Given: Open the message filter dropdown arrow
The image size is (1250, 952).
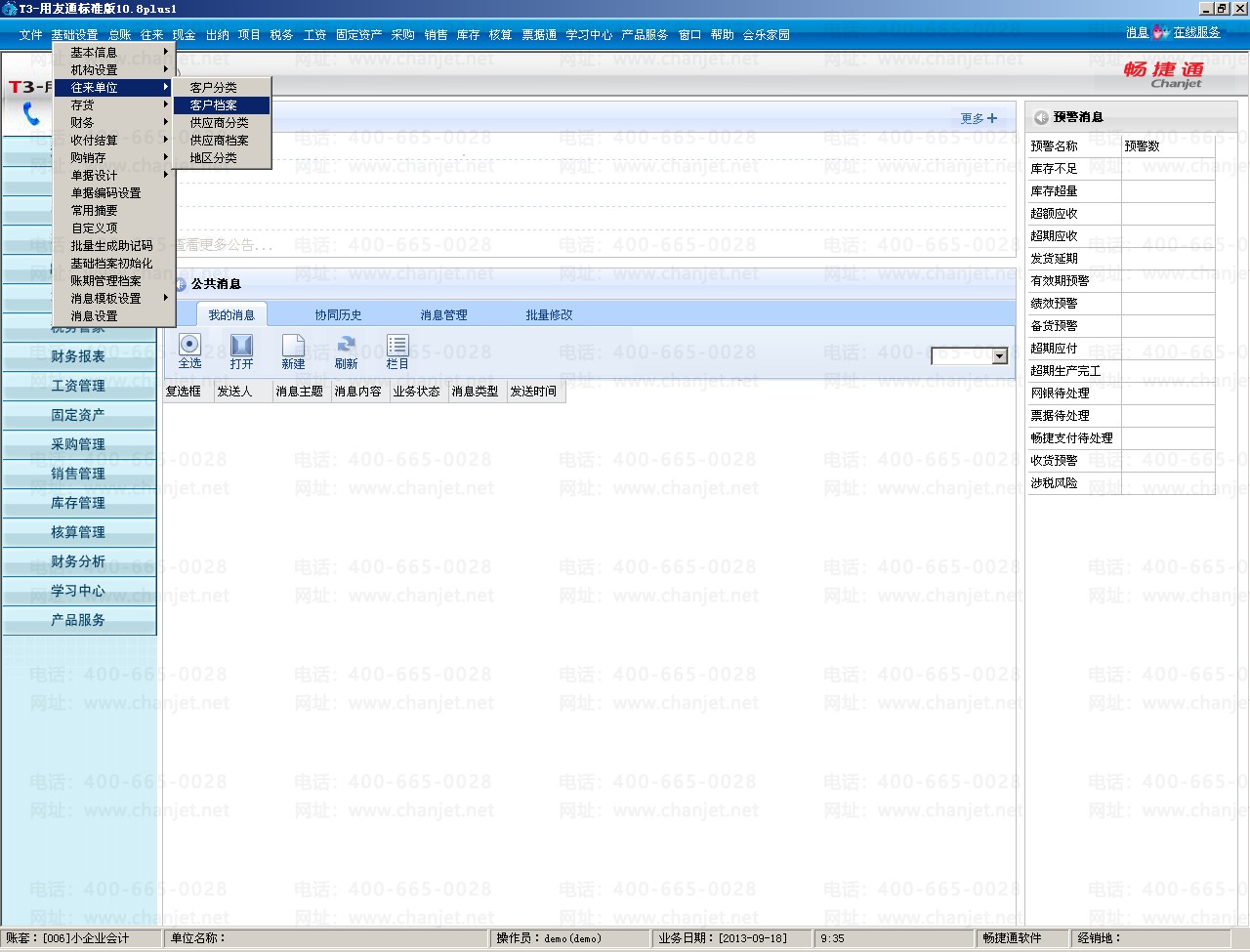Looking at the screenshot, I should 999,356.
